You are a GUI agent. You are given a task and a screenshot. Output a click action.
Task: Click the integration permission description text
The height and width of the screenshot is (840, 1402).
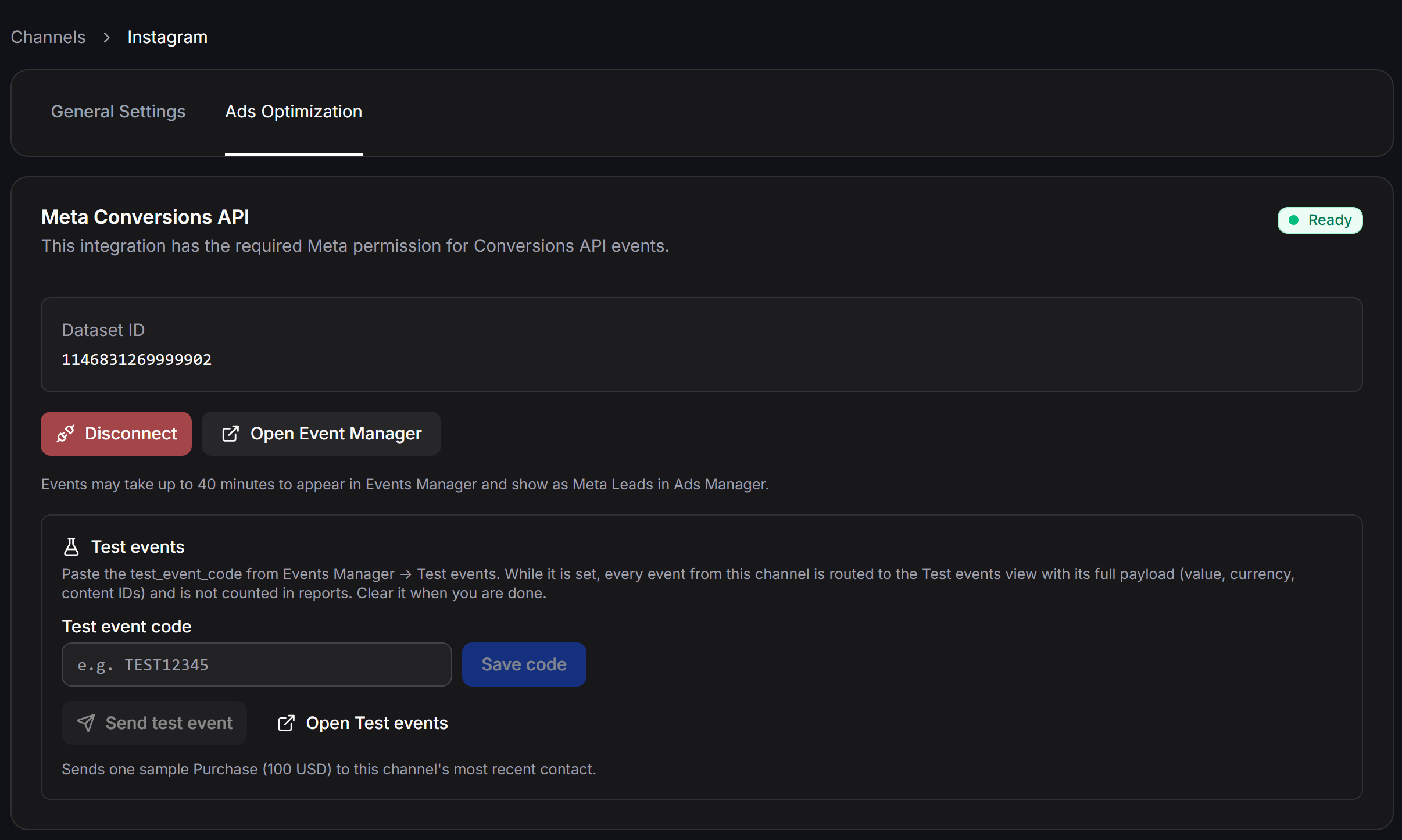pyautogui.click(x=355, y=246)
